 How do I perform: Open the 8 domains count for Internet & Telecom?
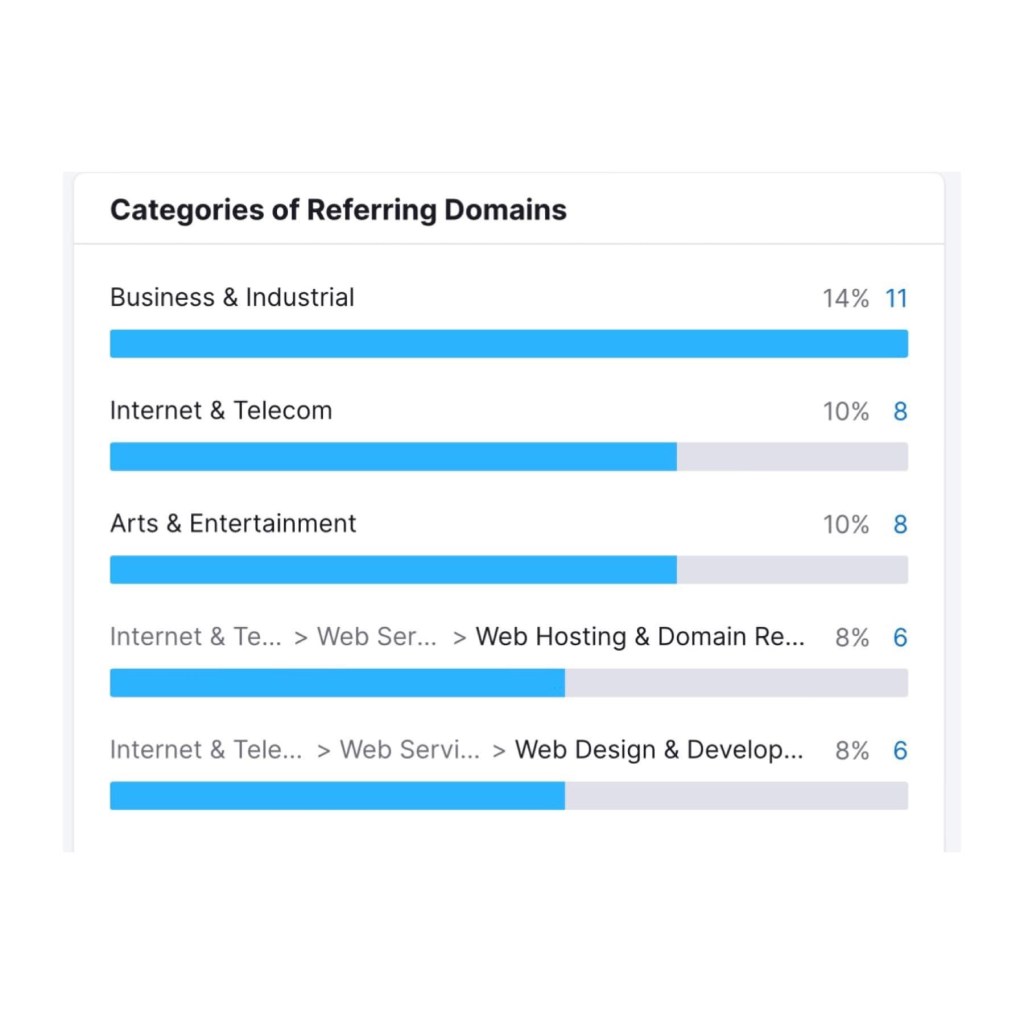point(900,412)
